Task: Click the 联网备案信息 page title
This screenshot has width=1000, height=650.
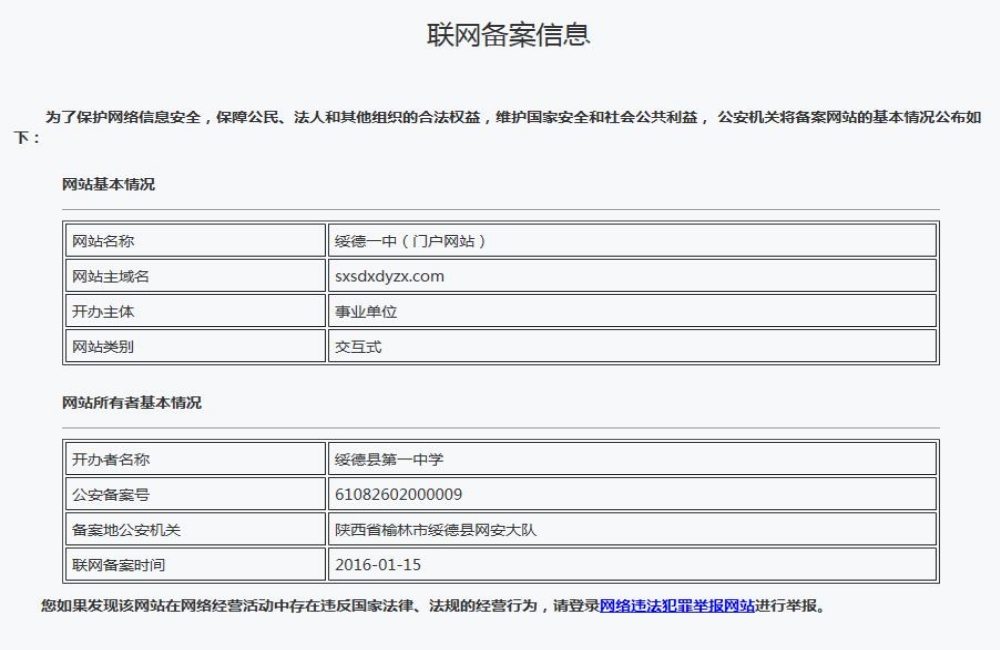Action: click(508, 34)
